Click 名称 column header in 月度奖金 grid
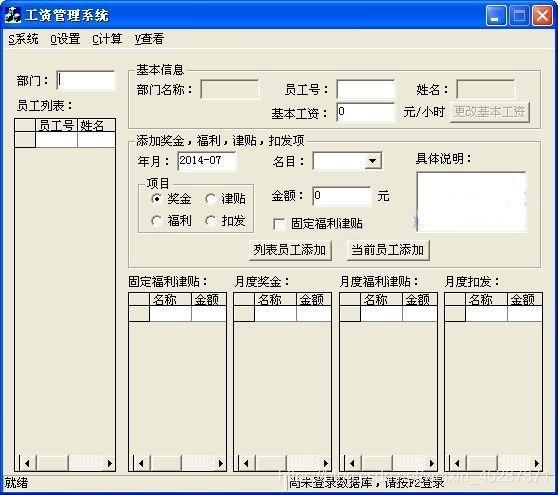This screenshot has height=495, width=558. coord(275,299)
